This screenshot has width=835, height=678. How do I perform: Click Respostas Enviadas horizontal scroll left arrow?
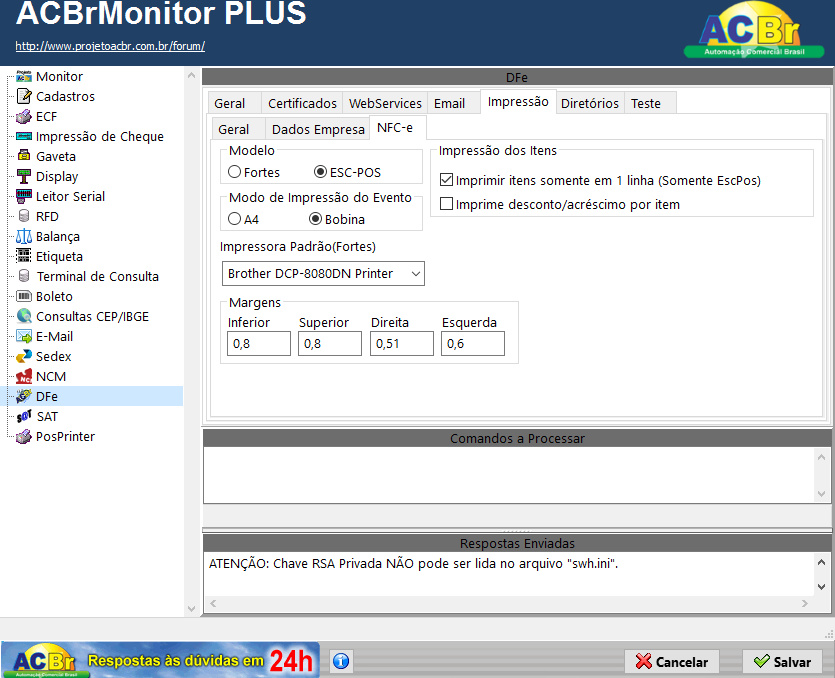(214, 603)
